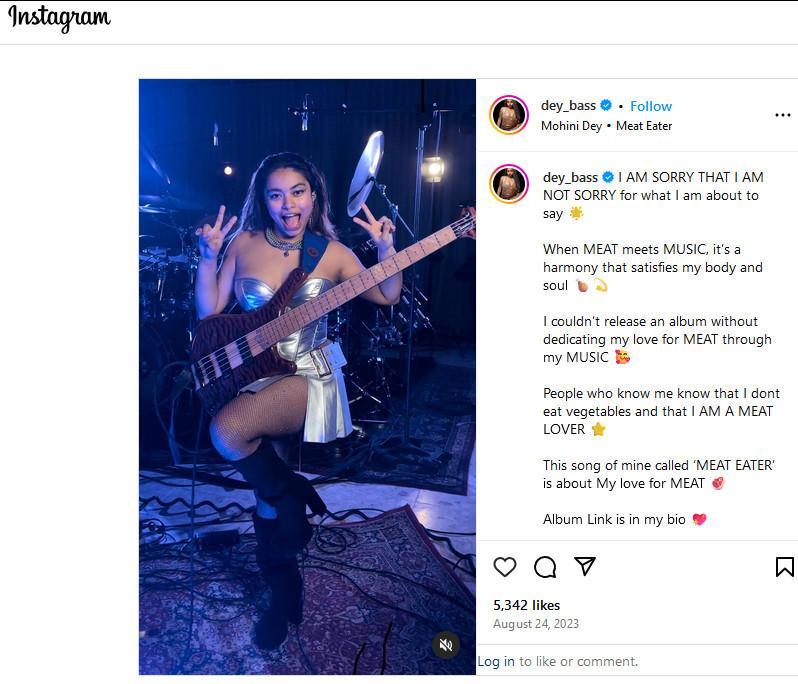Open dey_bass profile picture in header
Viewport: 798px width, 684px height.
[509, 115]
